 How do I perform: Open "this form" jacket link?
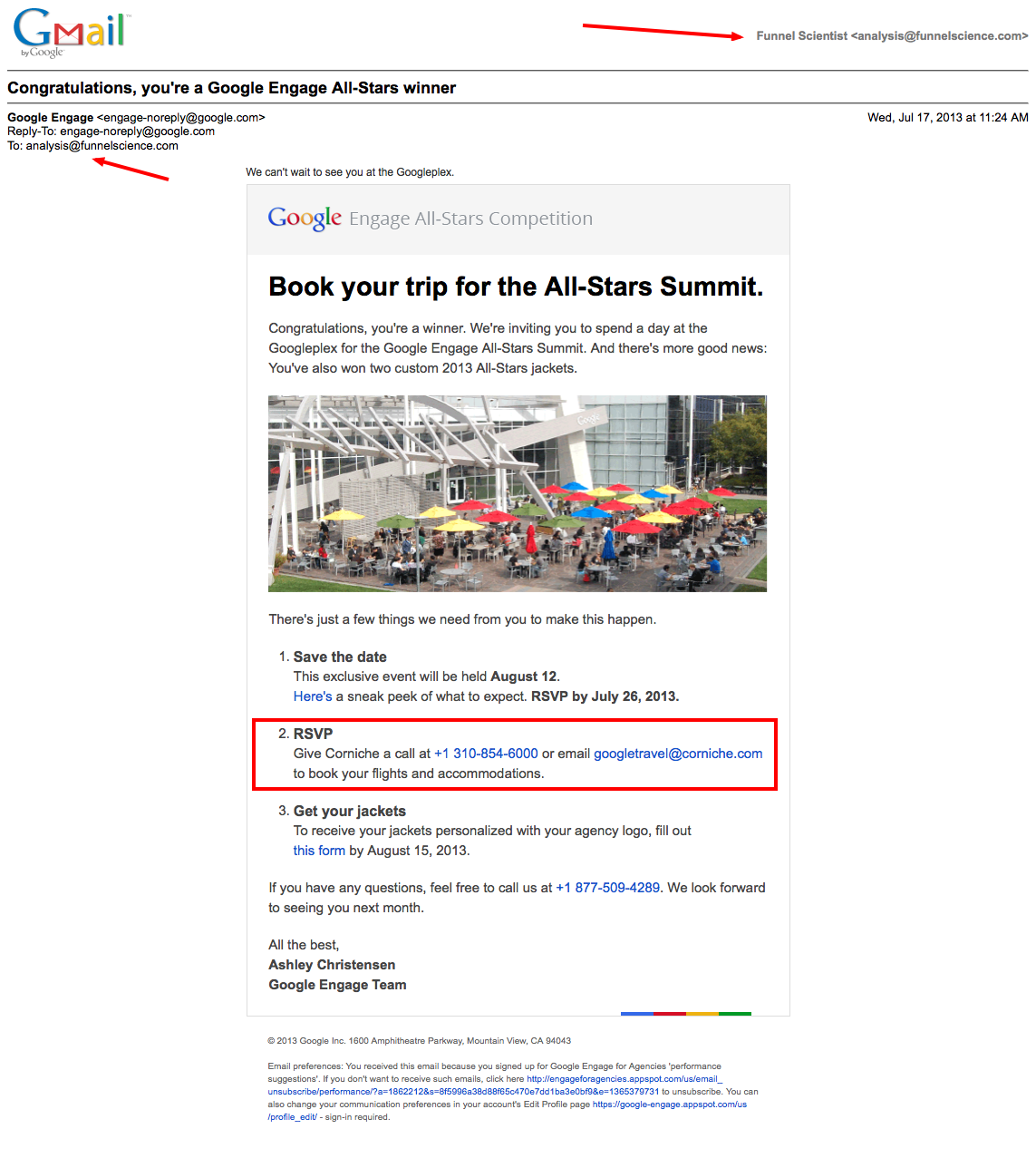pyautogui.click(x=319, y=851)
